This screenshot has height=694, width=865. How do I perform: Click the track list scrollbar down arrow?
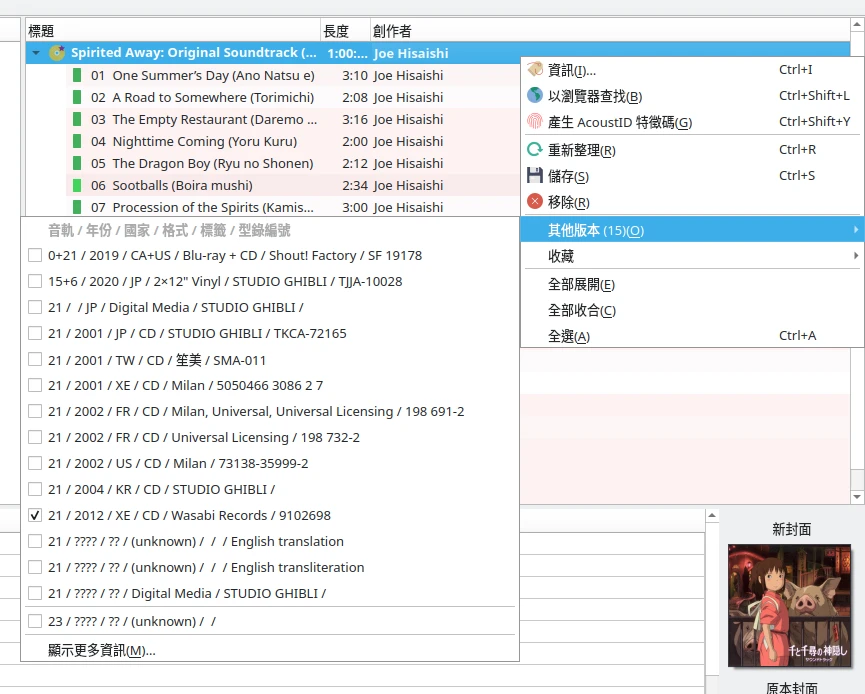tap(857, 497)
